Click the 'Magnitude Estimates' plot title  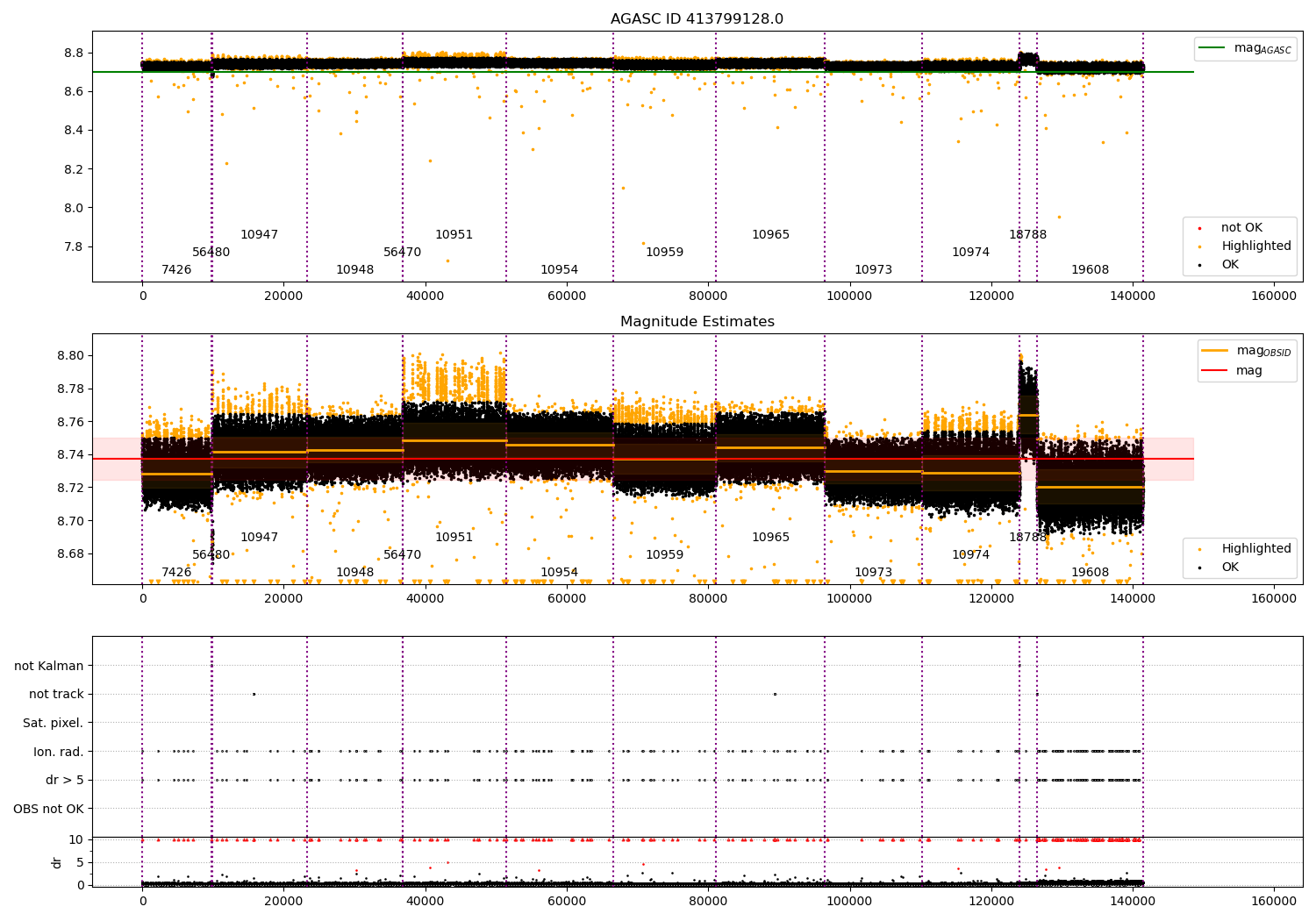(697, 322)
